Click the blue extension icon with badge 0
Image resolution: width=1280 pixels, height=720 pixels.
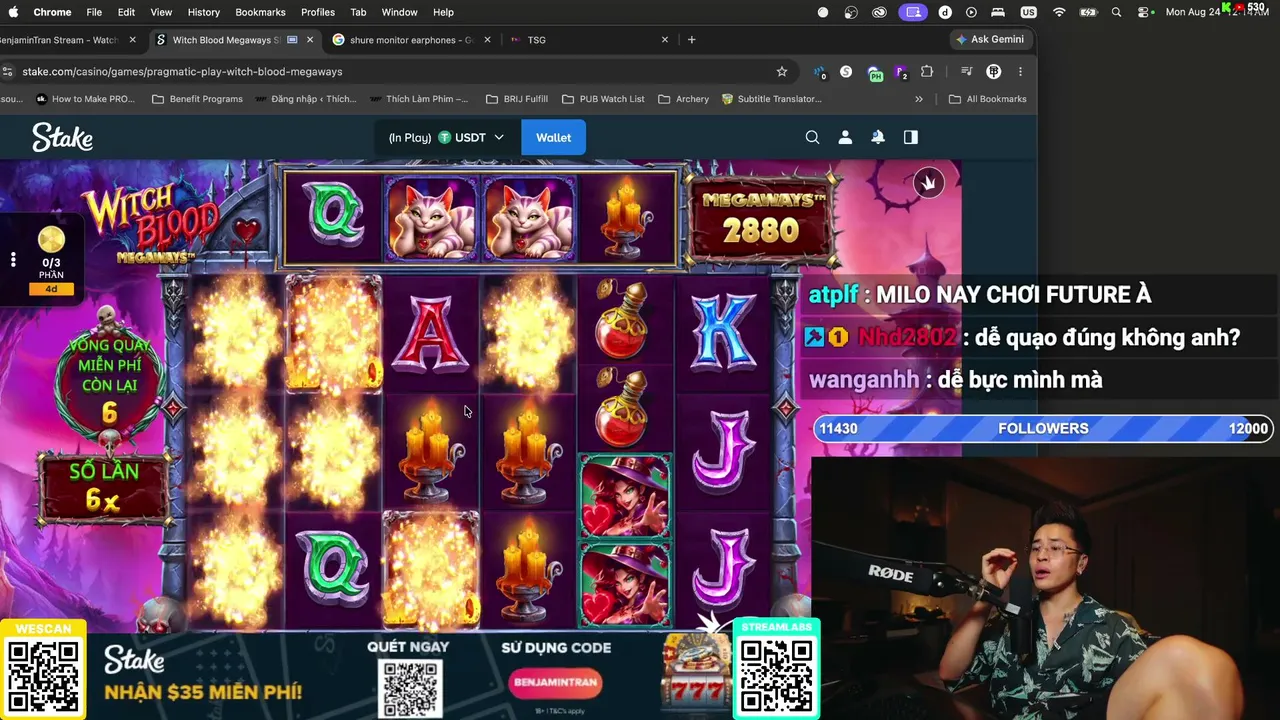pos(819,73)
